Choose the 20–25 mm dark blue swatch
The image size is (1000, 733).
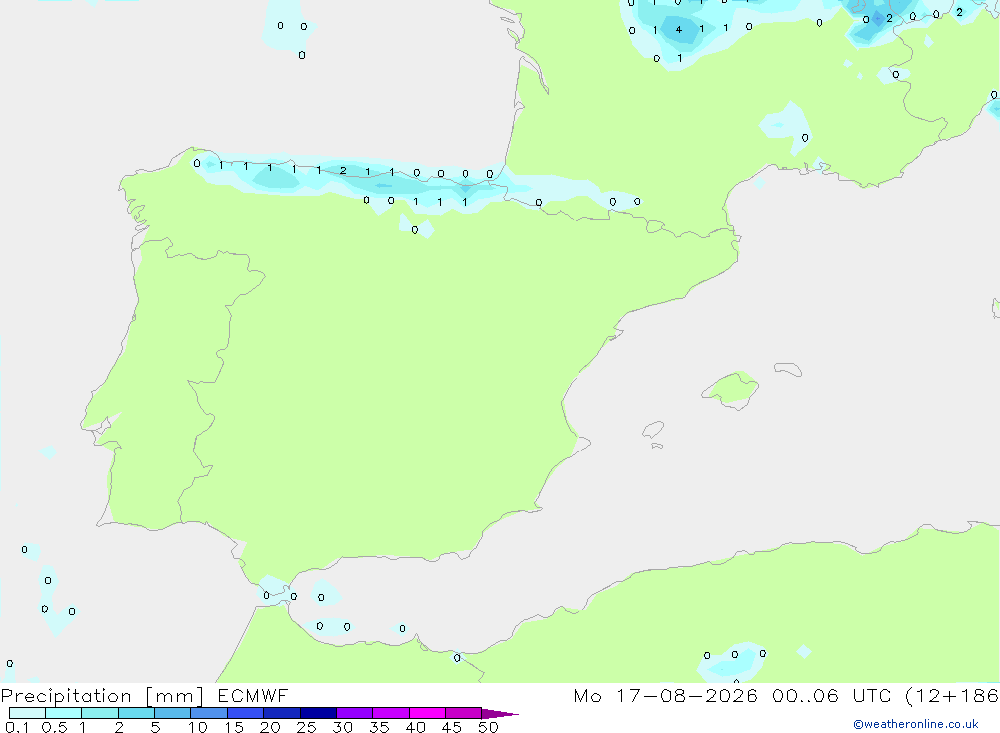[x=281, y=713]
